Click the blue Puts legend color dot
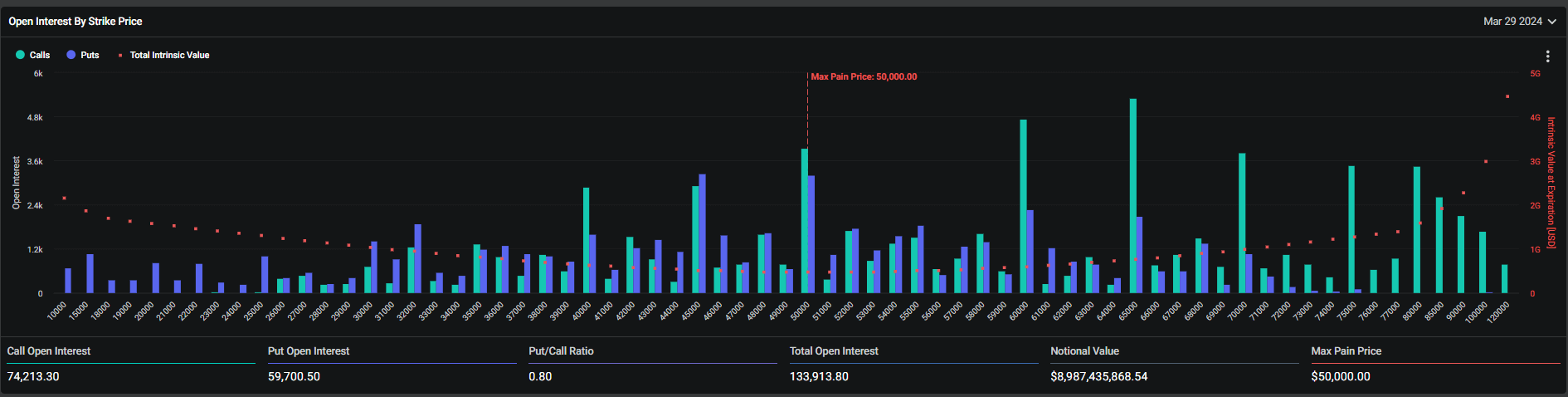 [71, 55]
